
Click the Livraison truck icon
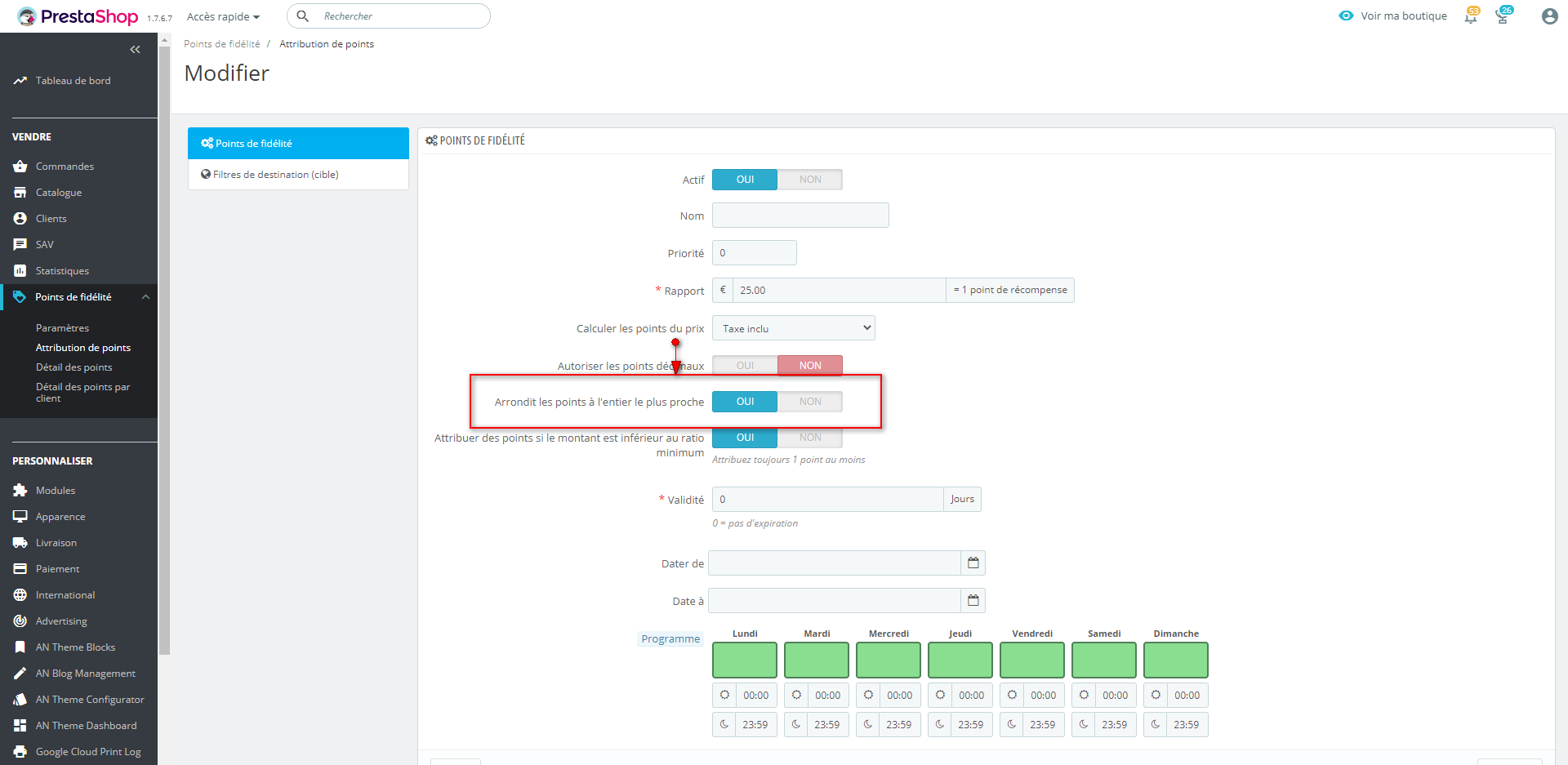tap(20, 543)
